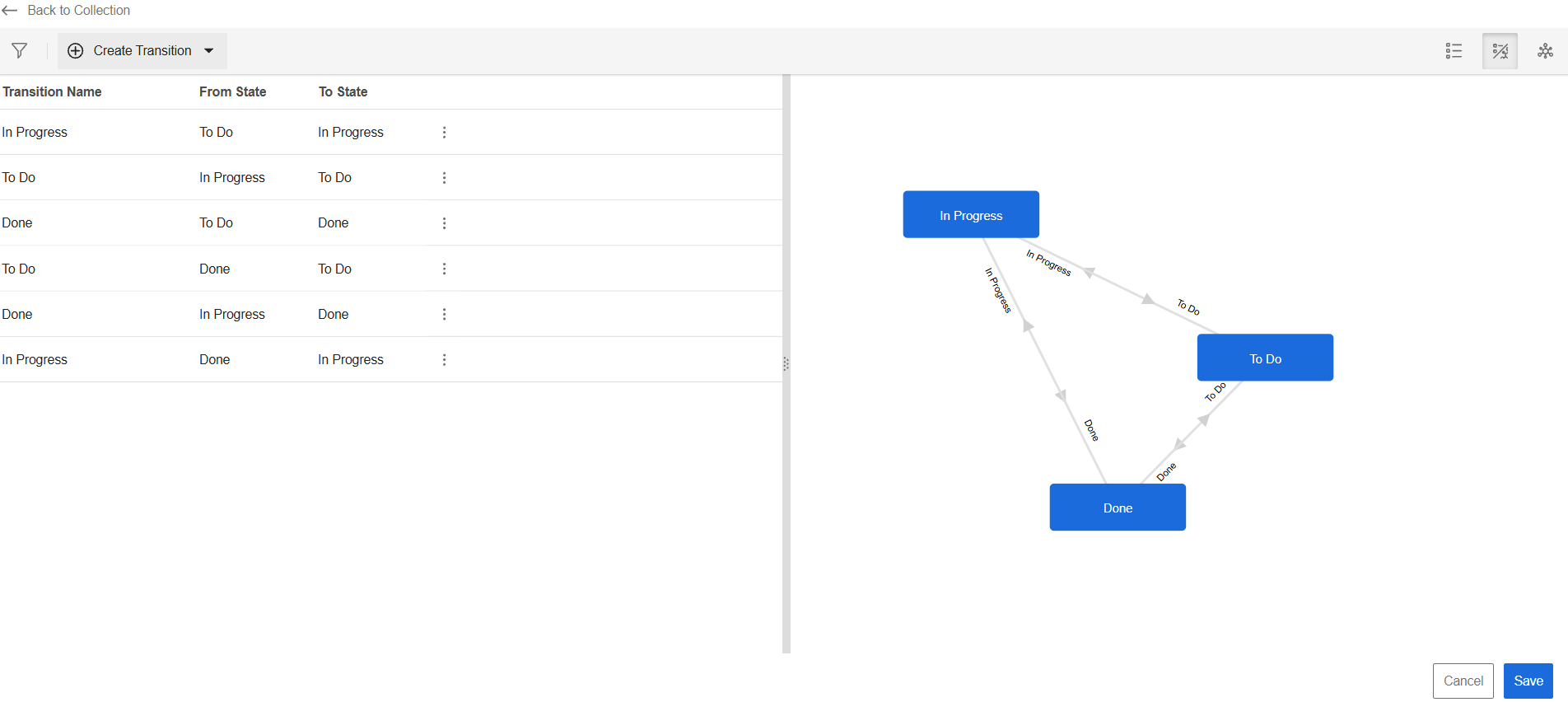Click the Cancel button
This screenshot has height=702, width=1568.
pos(1463,681)
